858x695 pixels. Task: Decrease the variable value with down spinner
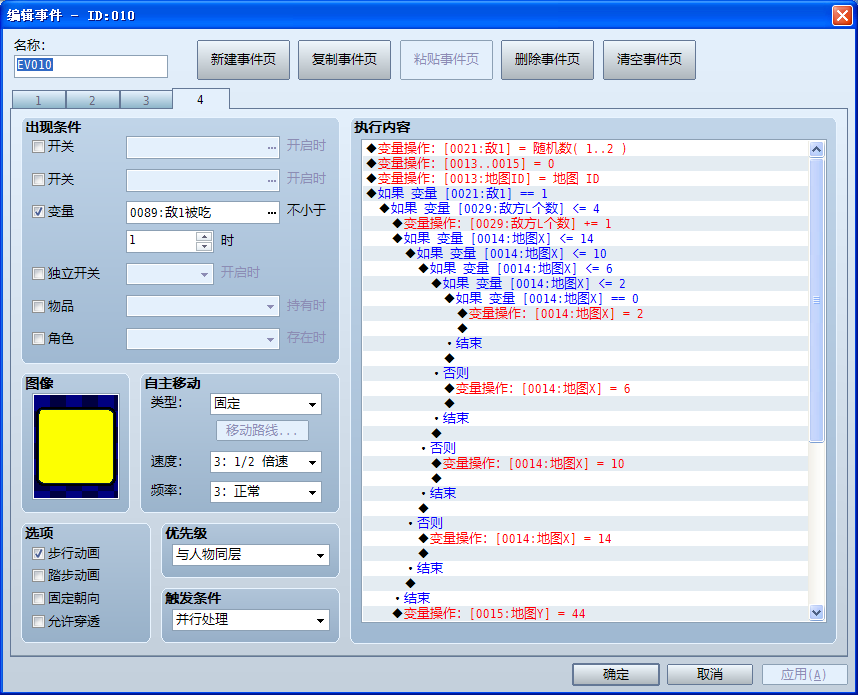[204, 246]
